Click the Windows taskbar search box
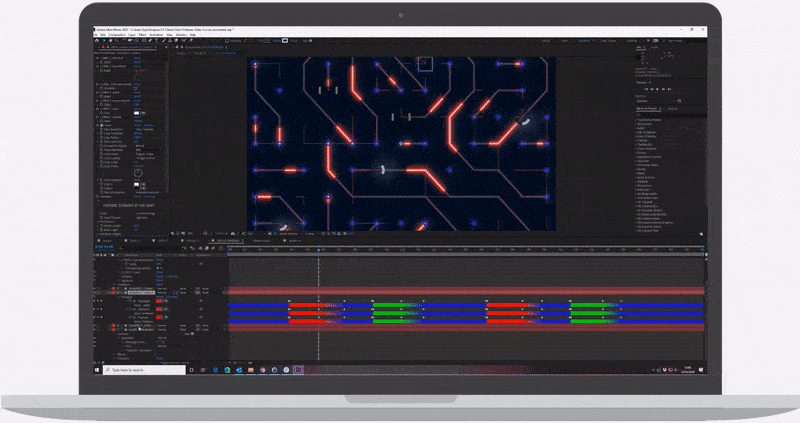Viewport: 800px width, 423px height. point(145,370)
